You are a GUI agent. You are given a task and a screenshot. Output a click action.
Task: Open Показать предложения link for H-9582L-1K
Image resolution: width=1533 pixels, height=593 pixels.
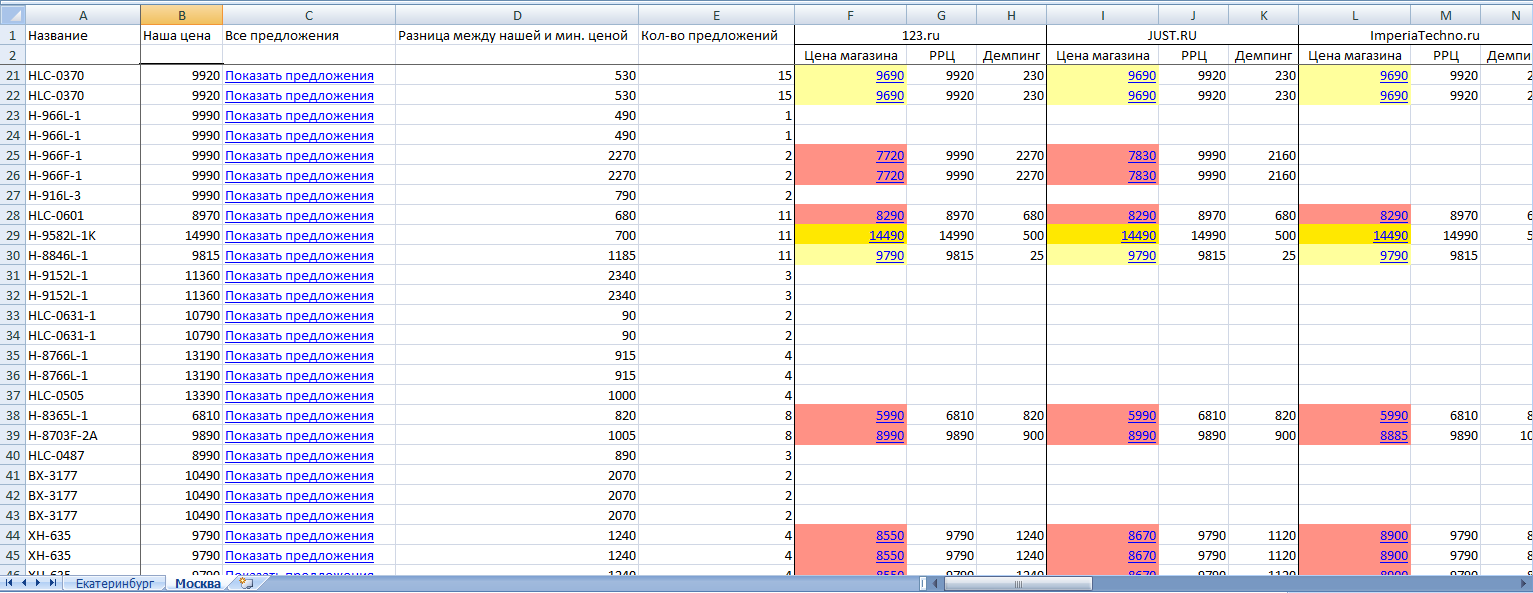pos(300,236)
